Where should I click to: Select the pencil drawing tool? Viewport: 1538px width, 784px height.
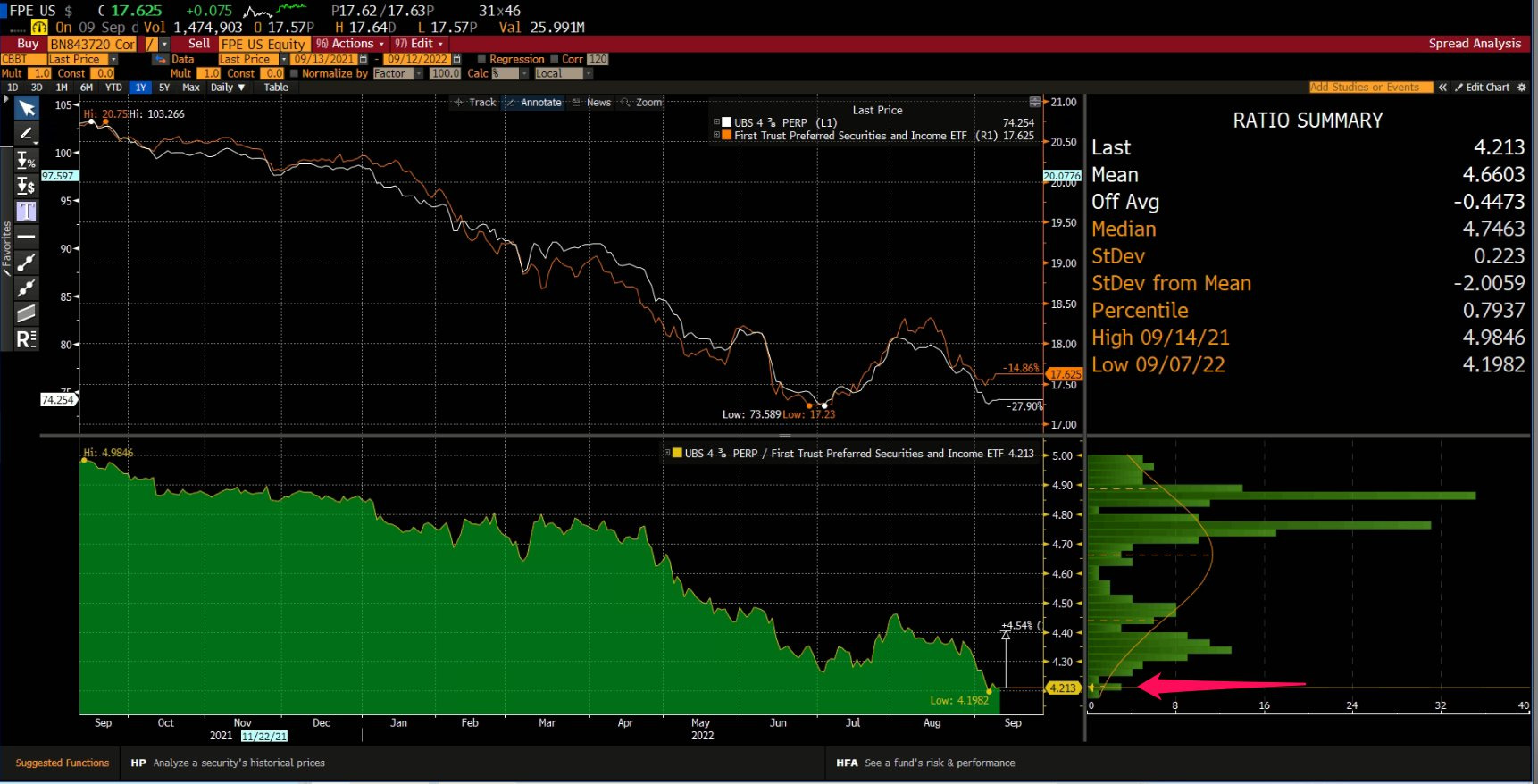[x=27, y=134]
